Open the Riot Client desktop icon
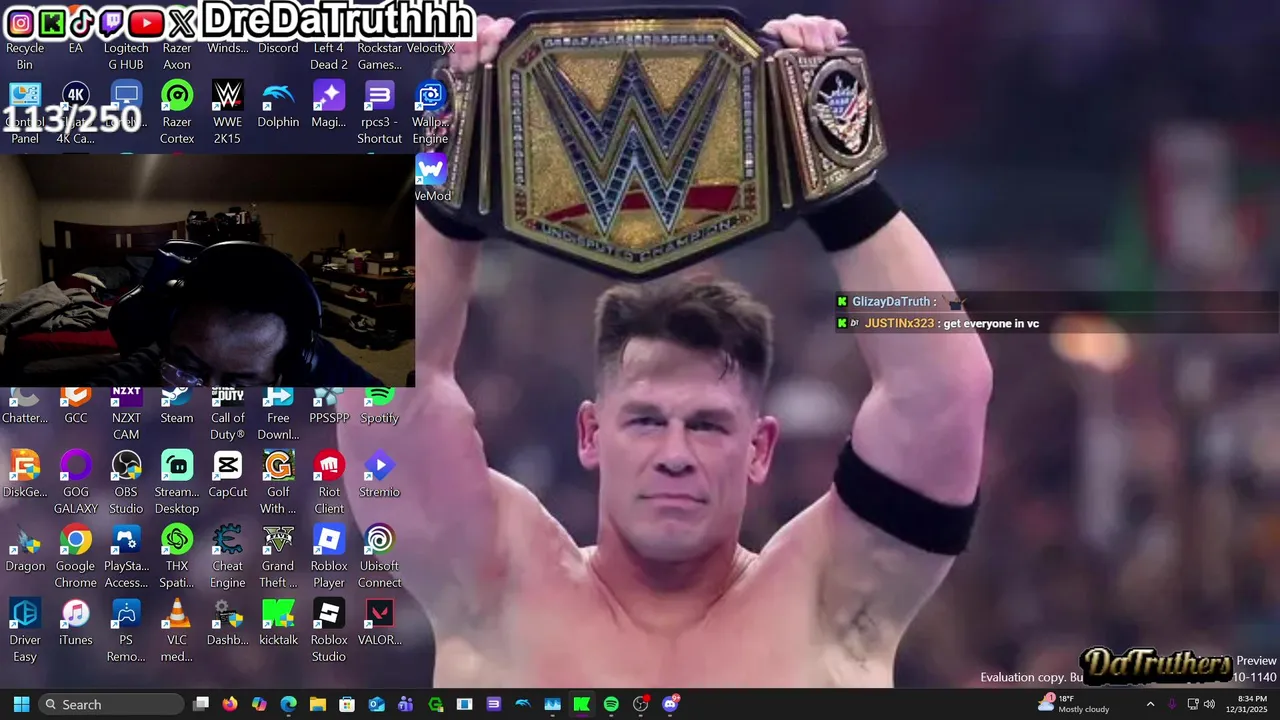This screenshot has height=720, width=1280. 329,482
